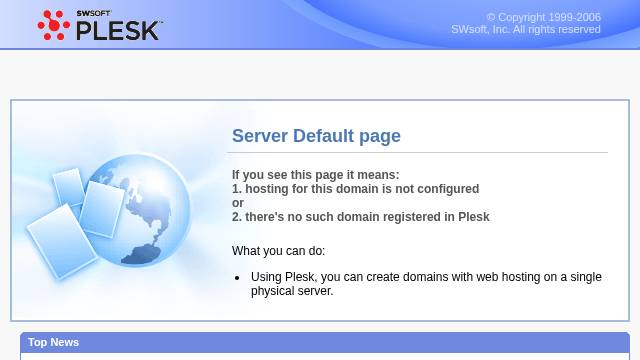The image size is (640, 360).
Task: Click the standalone word 'or' between the reasons
Action: 238,203
